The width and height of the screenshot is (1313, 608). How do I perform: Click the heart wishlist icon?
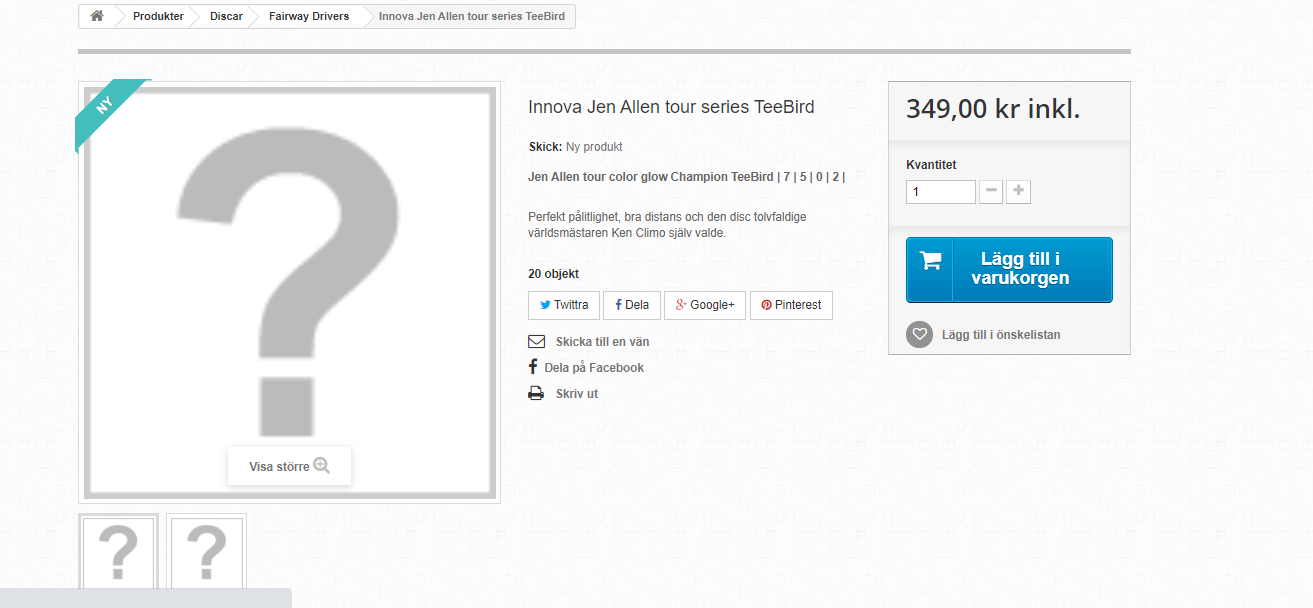[919, 335]
